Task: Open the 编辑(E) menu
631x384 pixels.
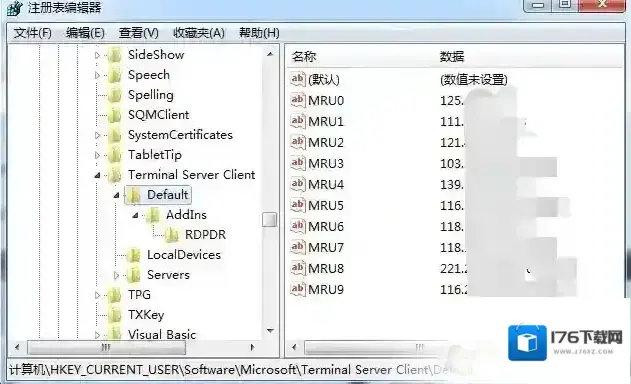Action: [x=85, y=33]
